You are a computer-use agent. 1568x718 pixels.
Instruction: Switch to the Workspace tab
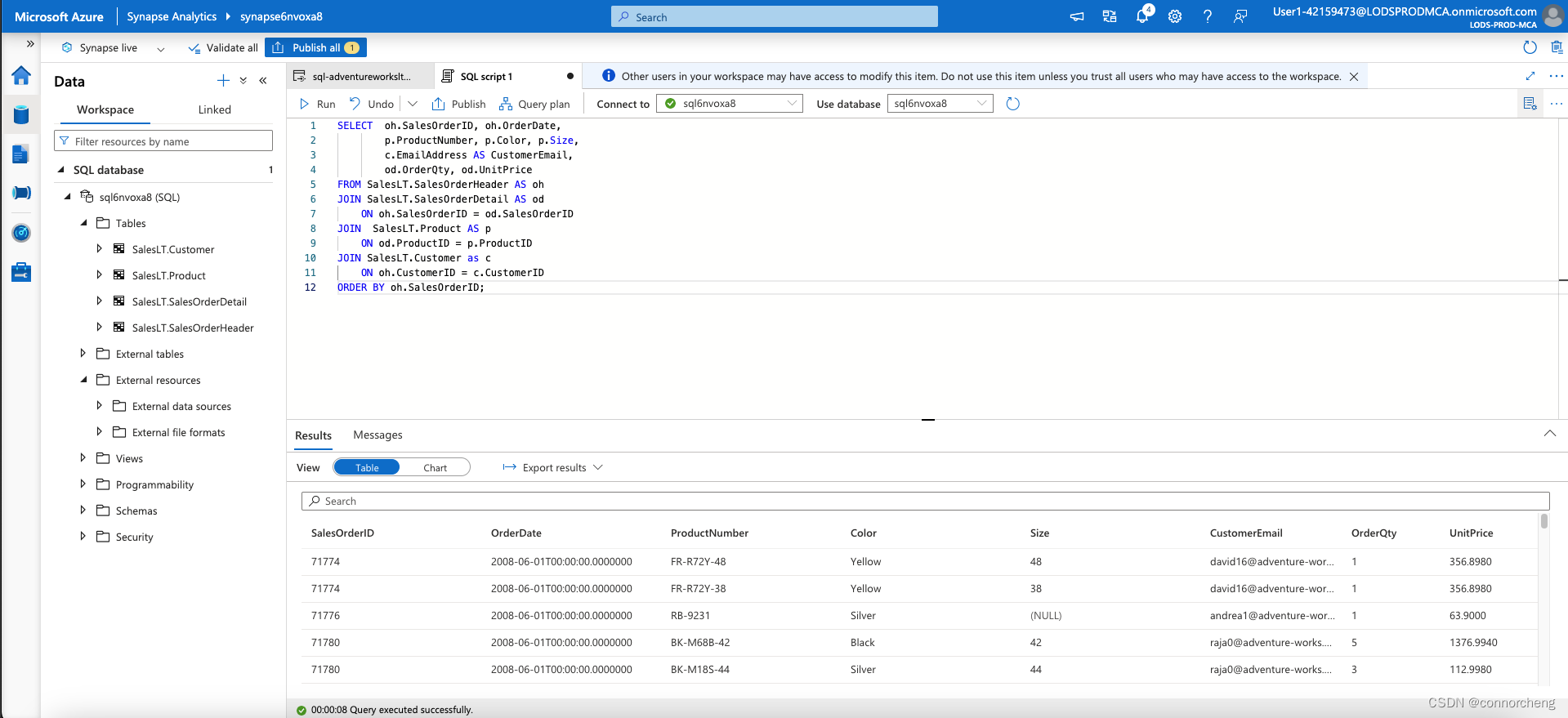pos(105,109)
